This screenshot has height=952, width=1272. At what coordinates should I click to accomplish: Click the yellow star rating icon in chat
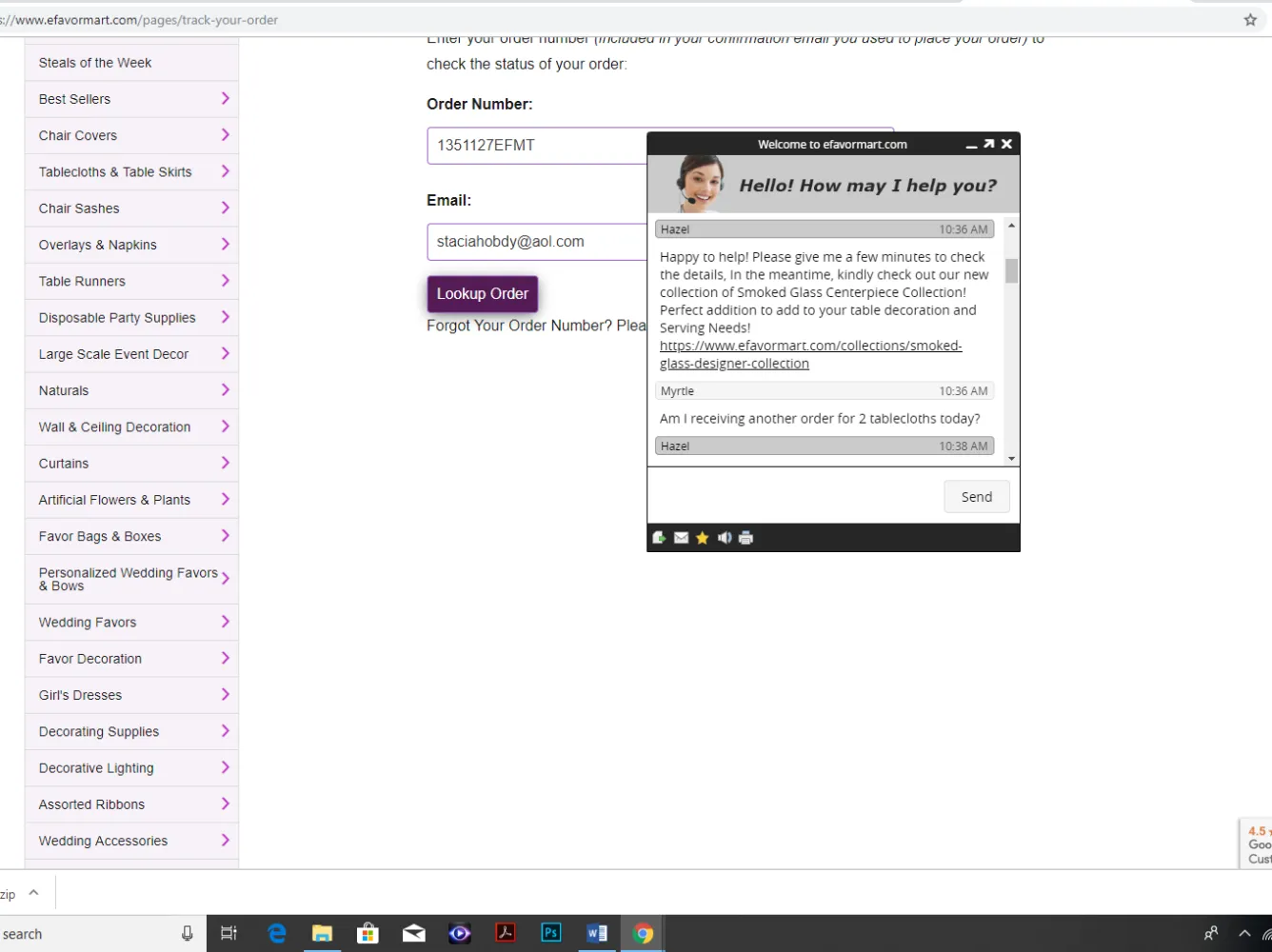point(703,538)
